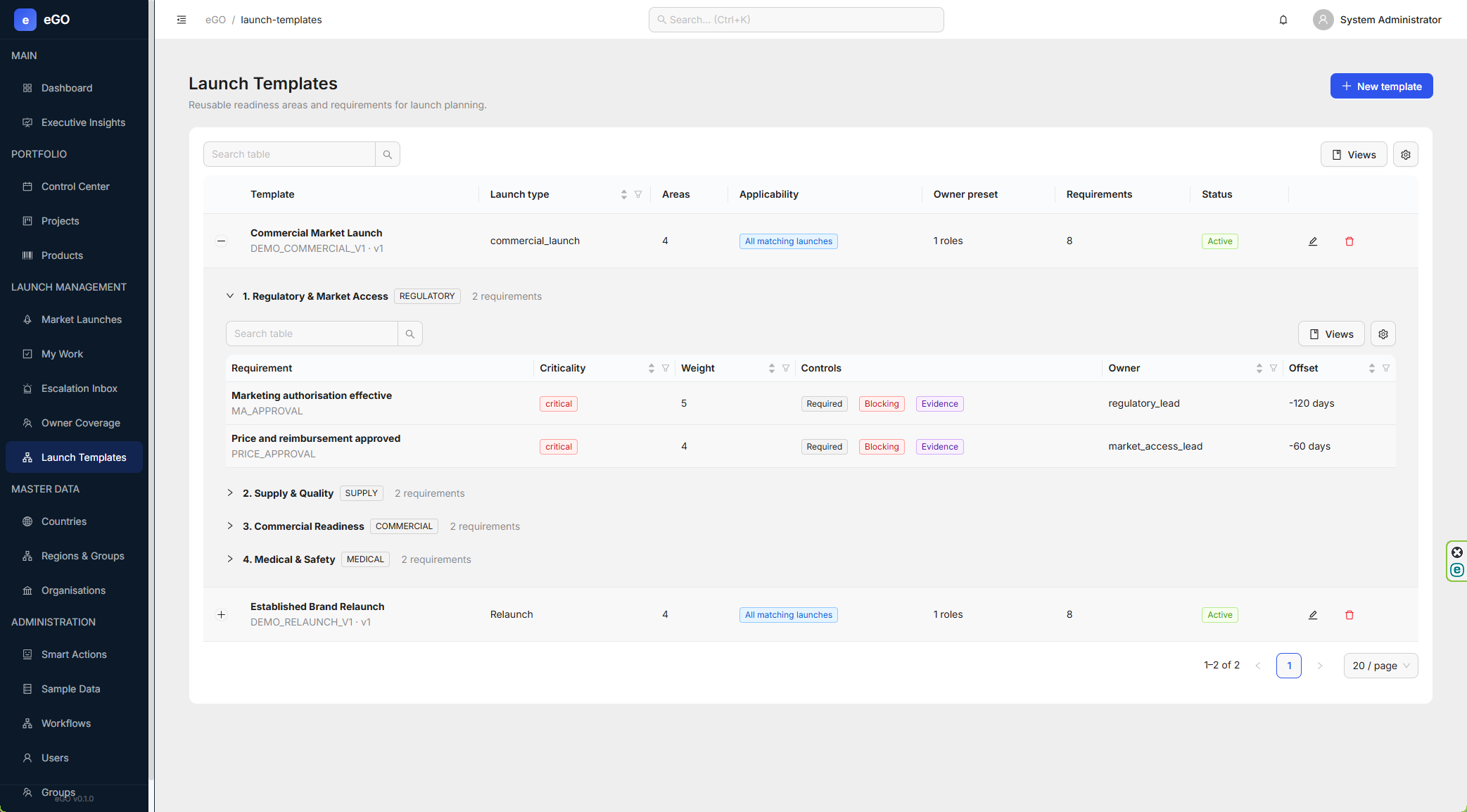
Task: Click the search icon in the requirements table
Action: (410, 334)
